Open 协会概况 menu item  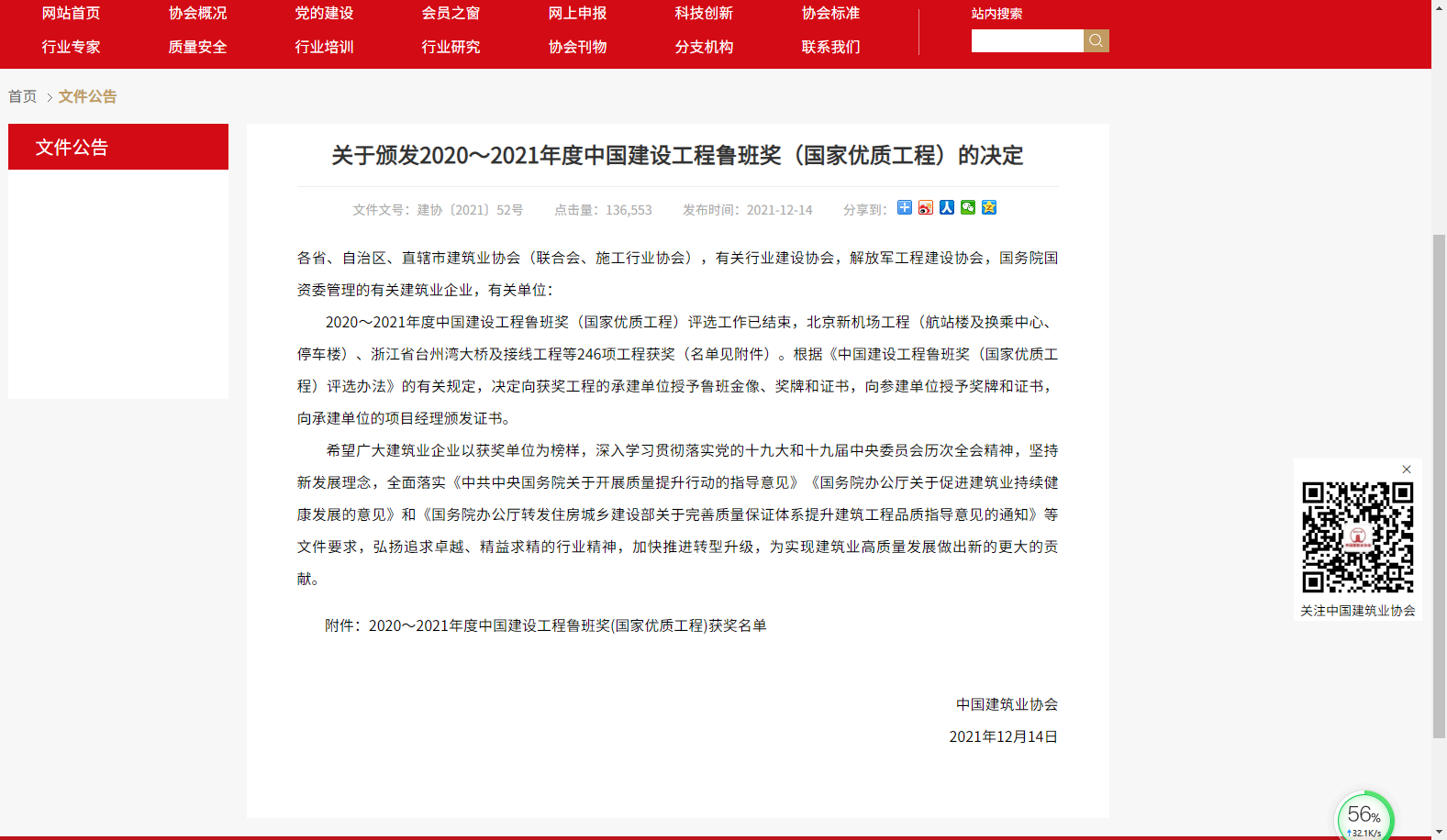(197, 13)
